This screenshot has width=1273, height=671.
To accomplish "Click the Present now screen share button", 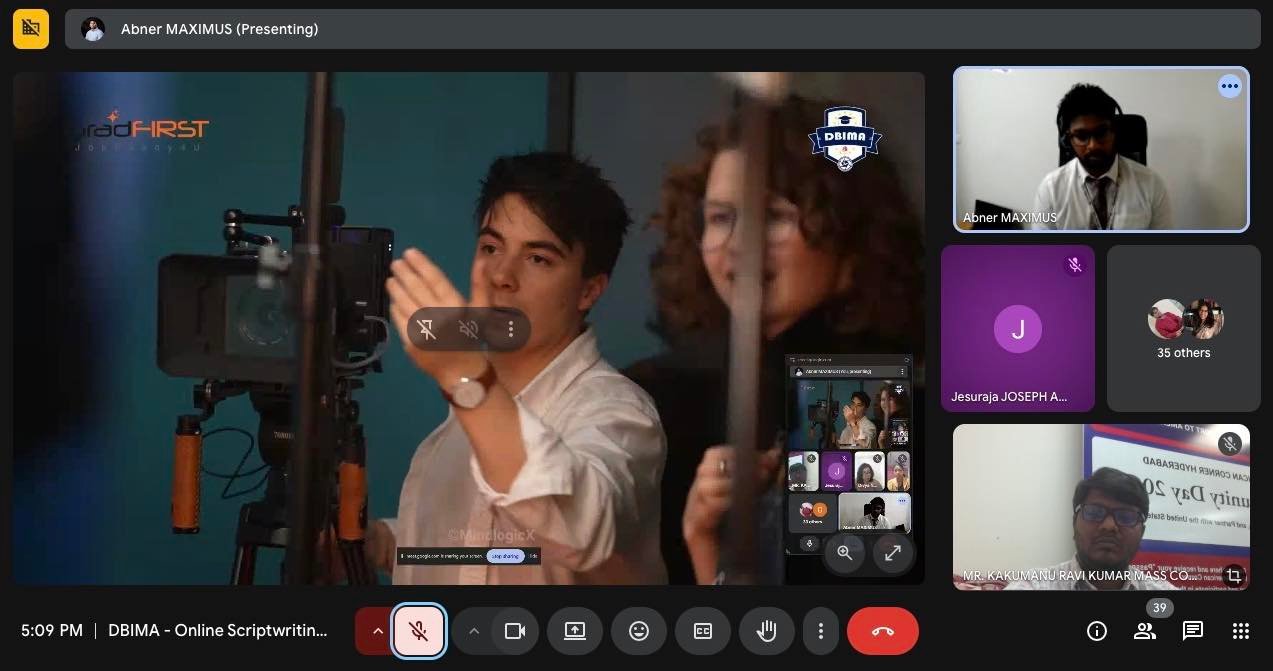I will [x=575, y=631].
